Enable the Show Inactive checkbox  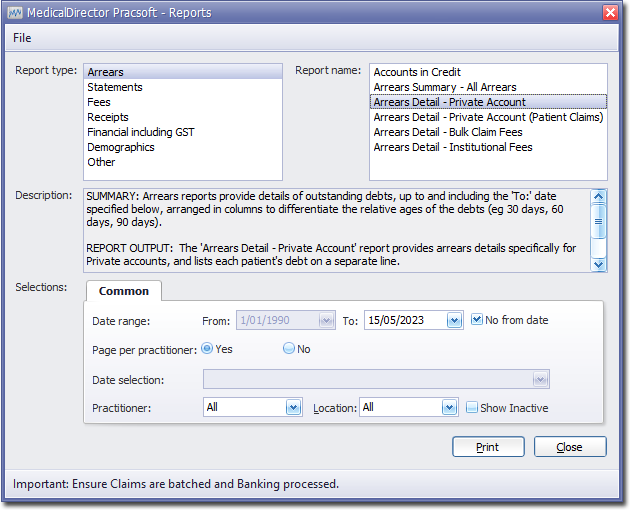pyautogui.click(x=472, y=408)
